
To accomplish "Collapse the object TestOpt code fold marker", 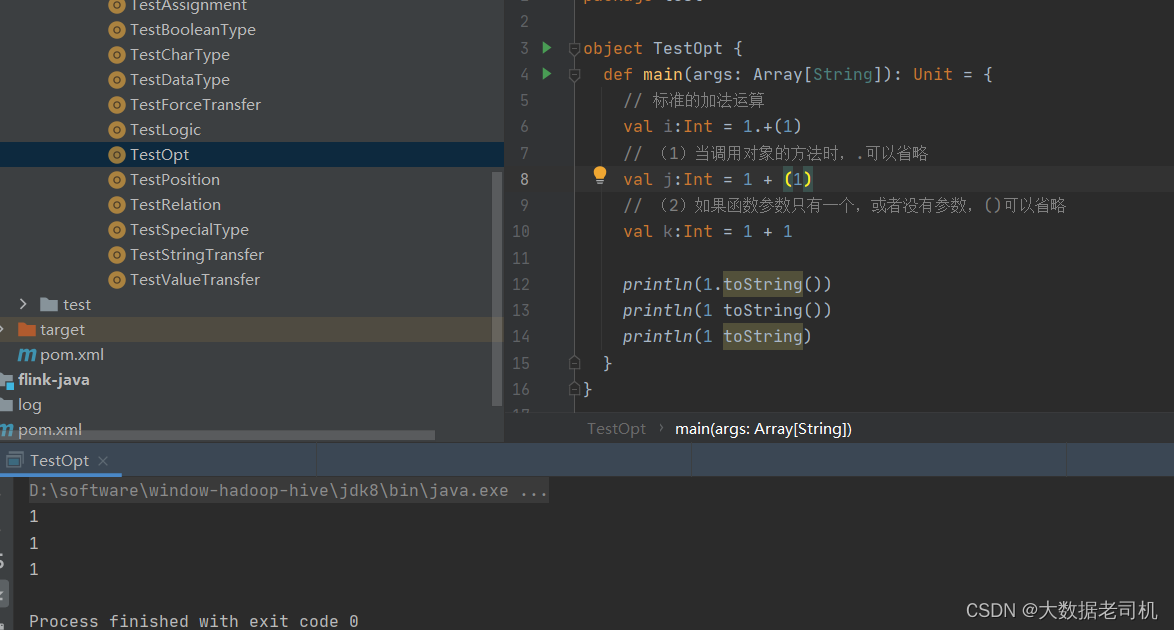I will (x=574, y=49).
